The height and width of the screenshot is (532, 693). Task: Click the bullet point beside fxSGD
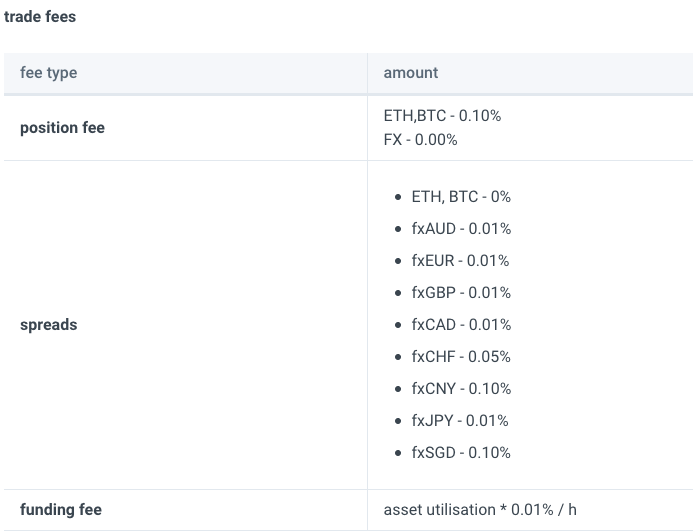pyautogui.click(x=398, y=453)
